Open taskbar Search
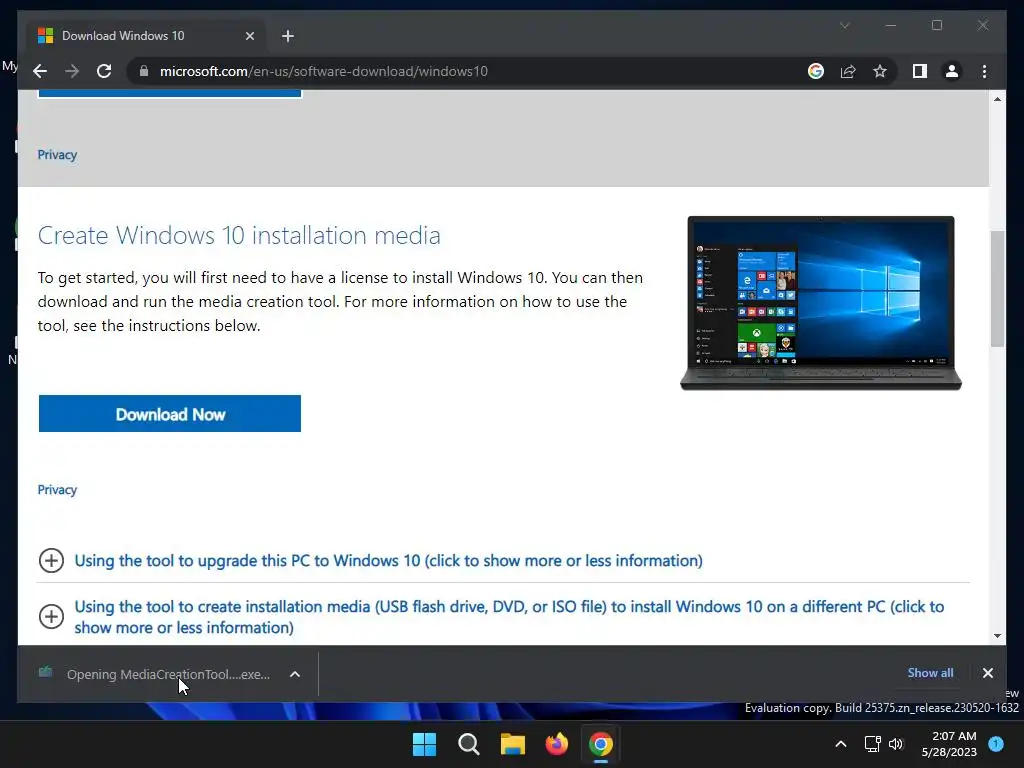 [468, 744]
